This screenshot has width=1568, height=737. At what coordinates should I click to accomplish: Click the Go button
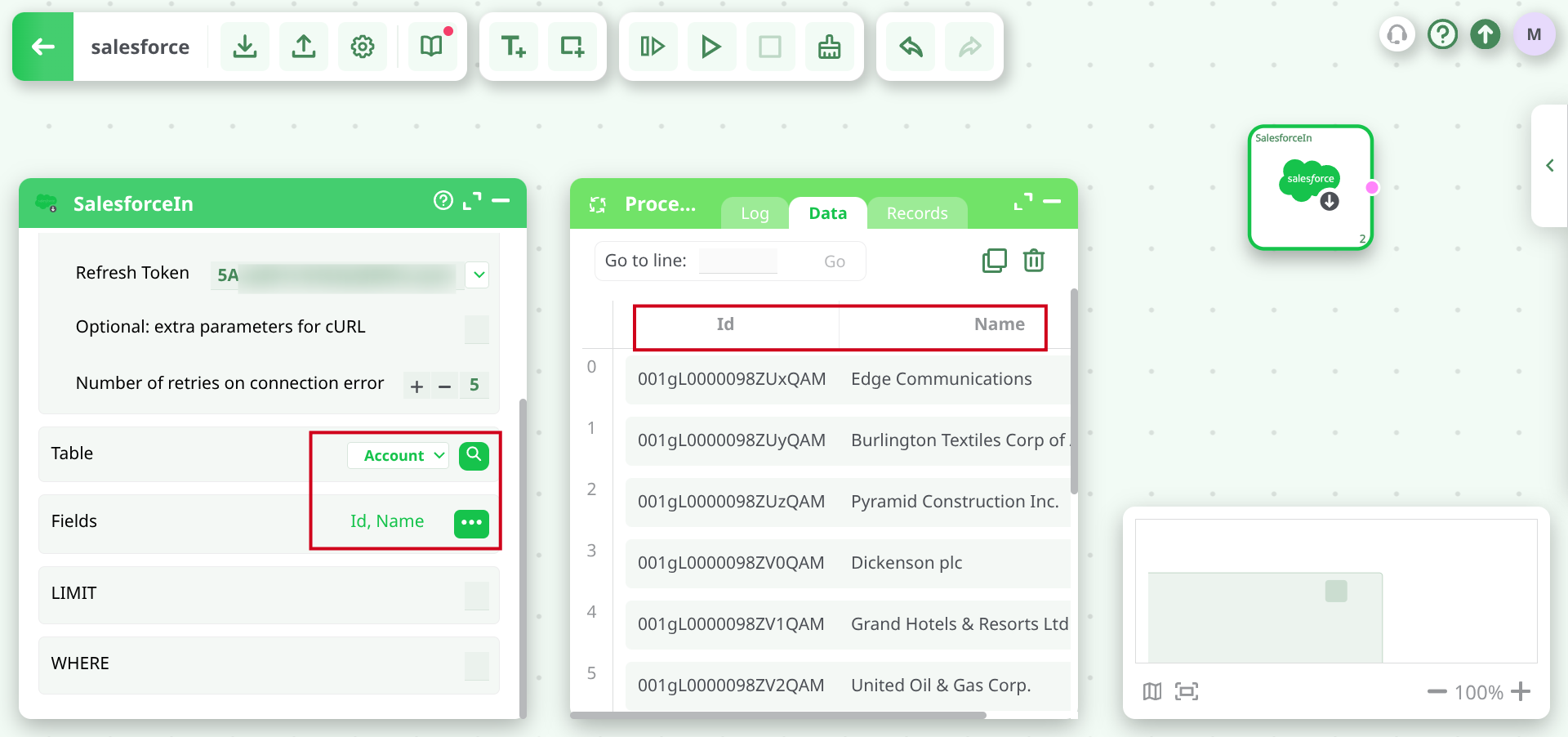pyautogui.click(x=834, y=261)
